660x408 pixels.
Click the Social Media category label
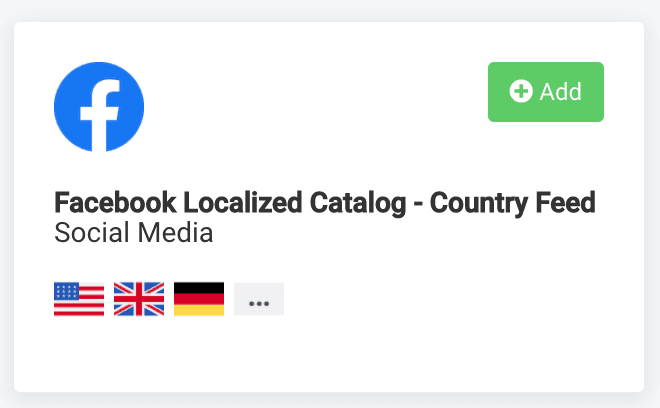[134, 233]
